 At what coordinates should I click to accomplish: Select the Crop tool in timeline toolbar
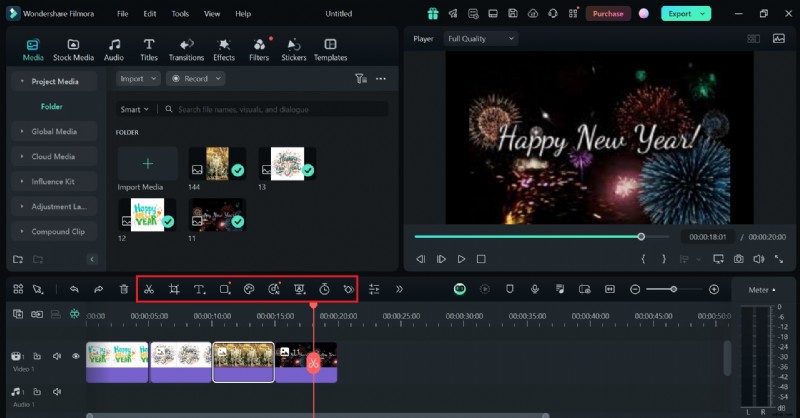[x=174, y=289]
